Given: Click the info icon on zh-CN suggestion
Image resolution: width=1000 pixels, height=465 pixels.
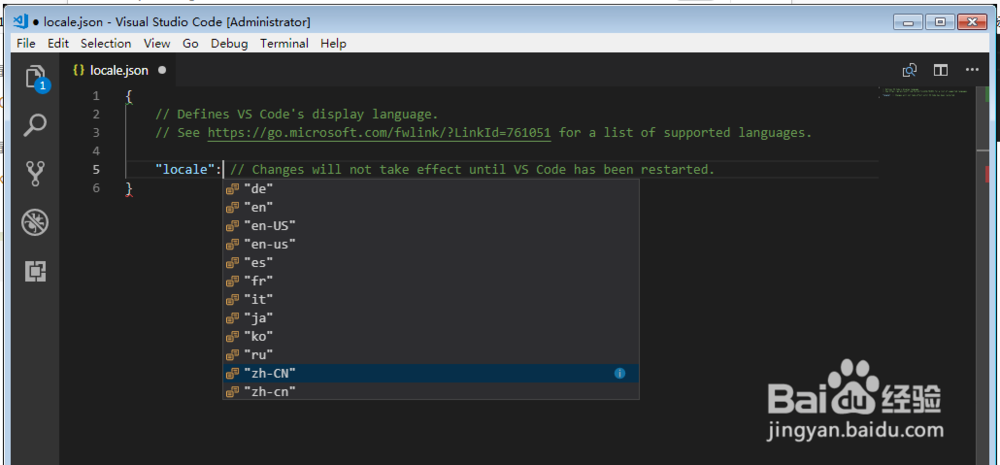Looking at the screenshot, I should pos(619,373).
